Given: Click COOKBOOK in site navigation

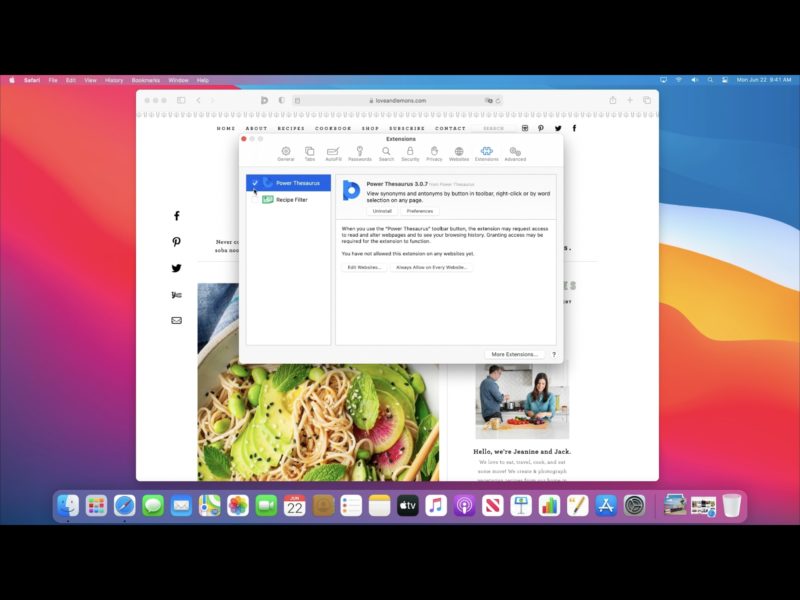Looking at the screenshot, I should pyautogui.click(x=333, y=129).
